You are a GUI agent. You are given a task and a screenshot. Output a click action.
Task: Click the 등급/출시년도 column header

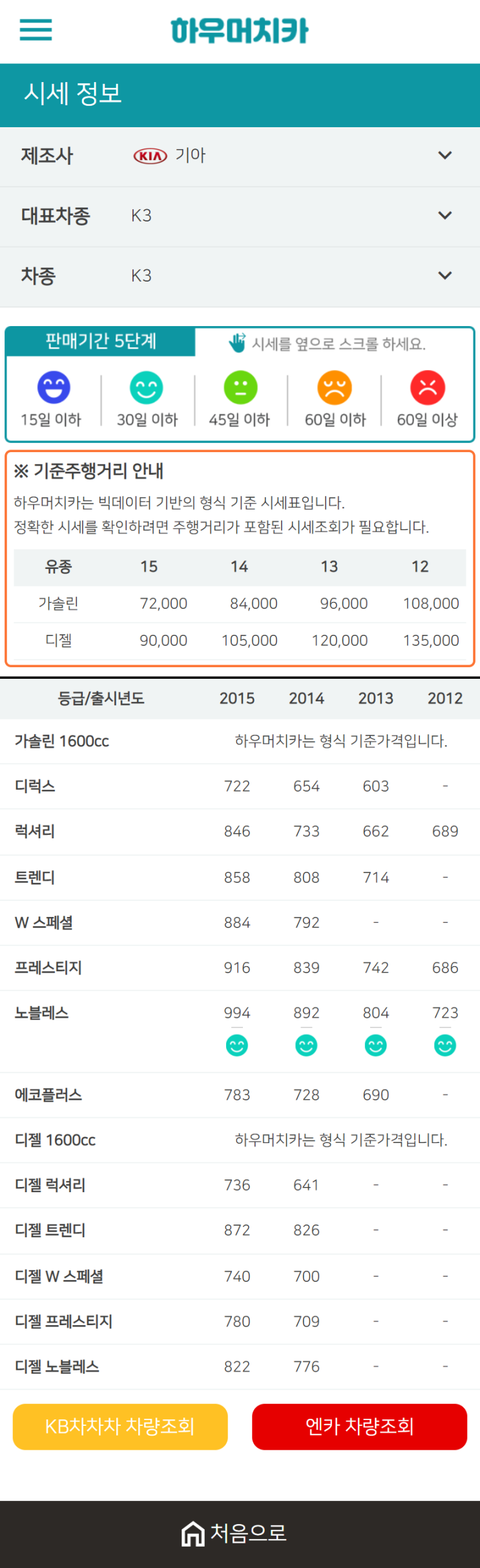(101, 698)
